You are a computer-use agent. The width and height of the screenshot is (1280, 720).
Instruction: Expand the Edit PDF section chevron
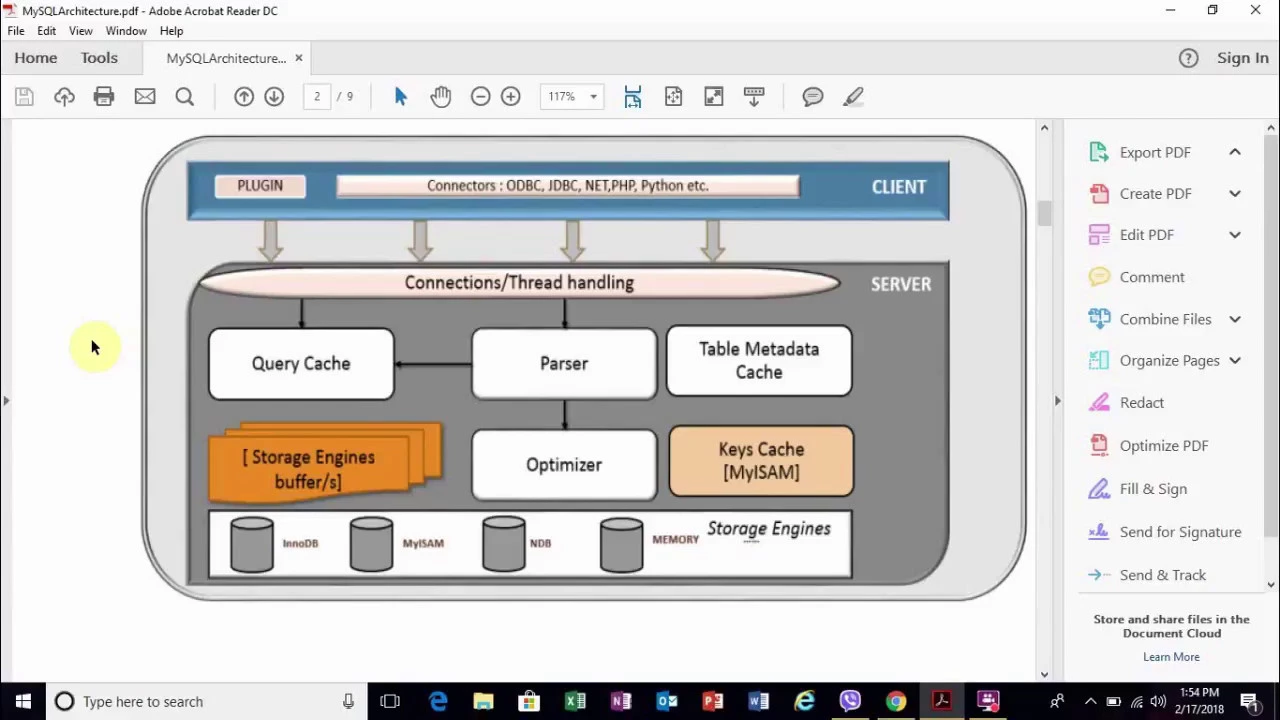1235,235
